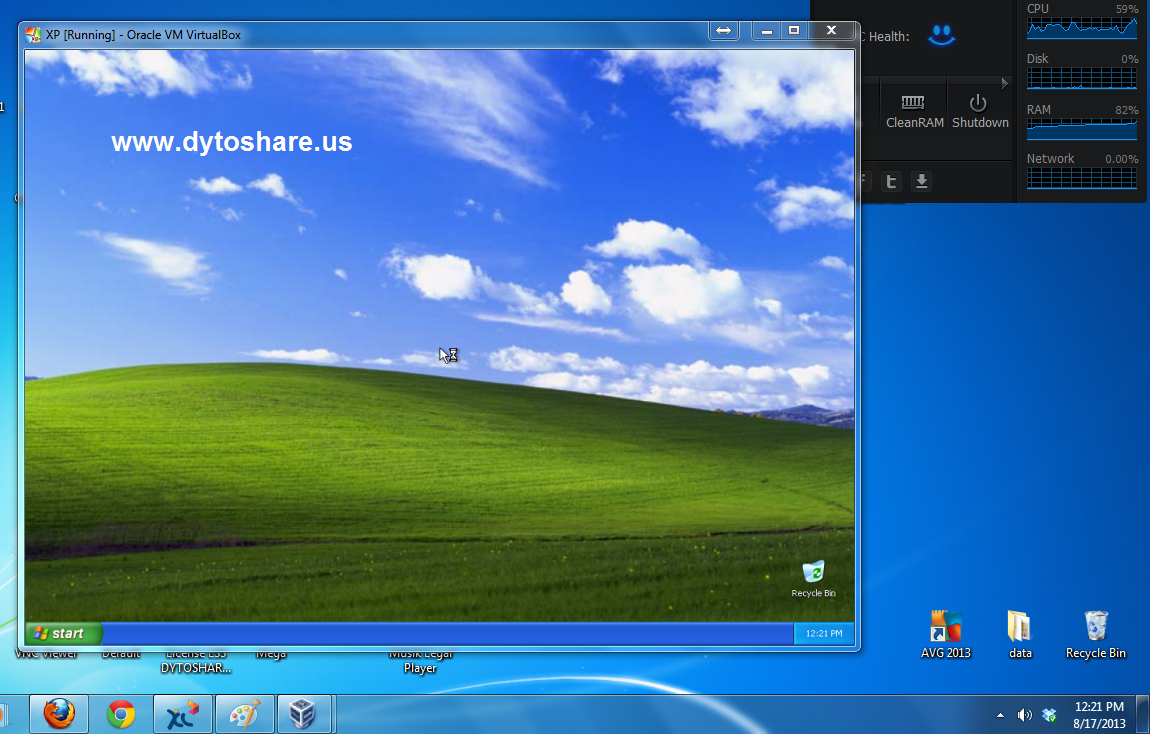Click the RAM 82% value
This screenshot has height=734, width=1150.
coord(1127,110)
